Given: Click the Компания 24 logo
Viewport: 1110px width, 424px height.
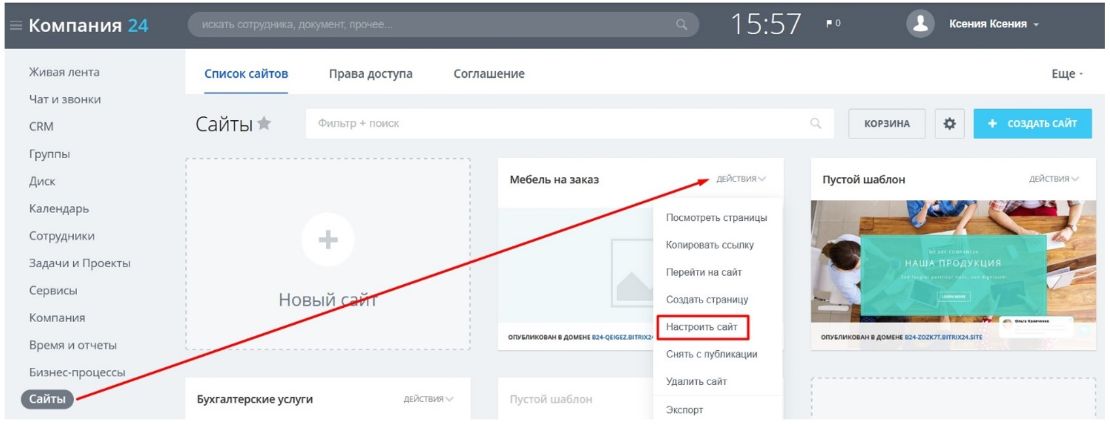Looking at the screenshot, I should pyautogui.click(x=88, y=25).
